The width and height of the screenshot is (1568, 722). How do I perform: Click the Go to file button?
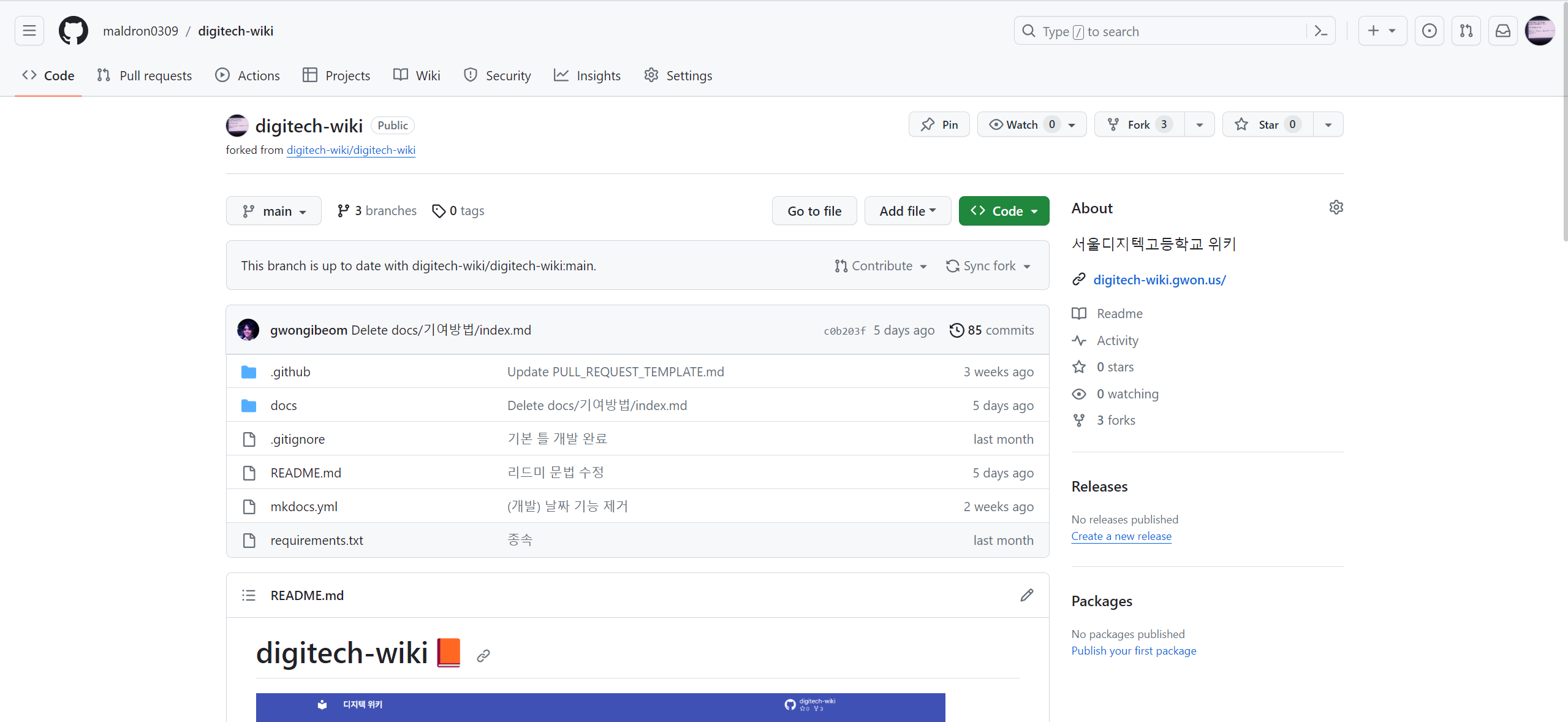[814, 211]
